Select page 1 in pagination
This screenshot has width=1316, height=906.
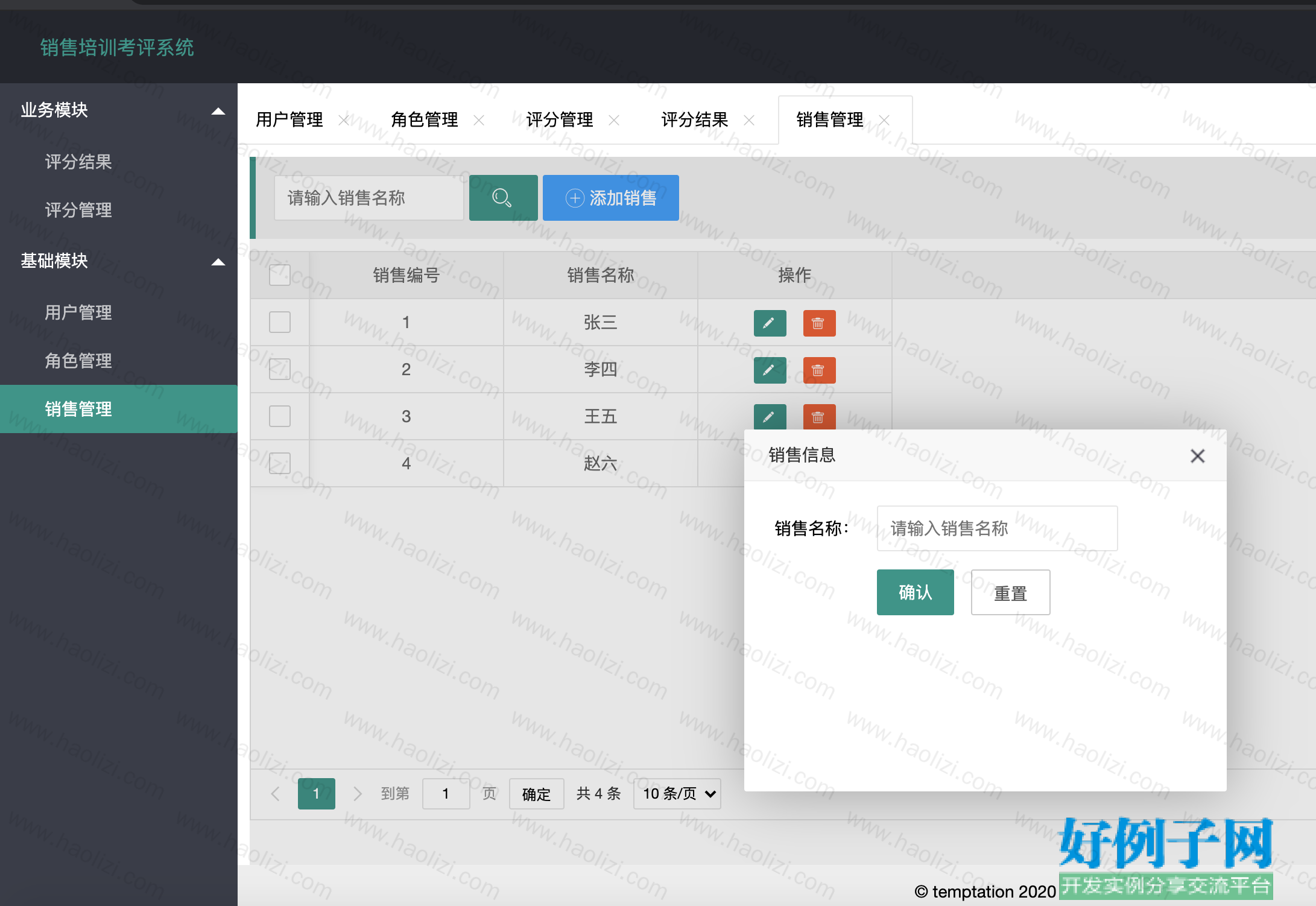317,793
